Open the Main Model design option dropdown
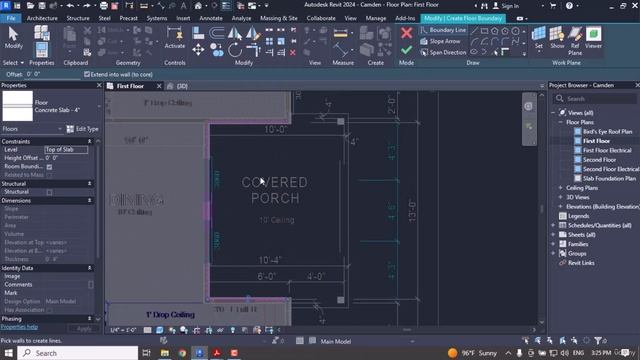The image size is (640, 360). pyautogui.click(x=412, y=341)
